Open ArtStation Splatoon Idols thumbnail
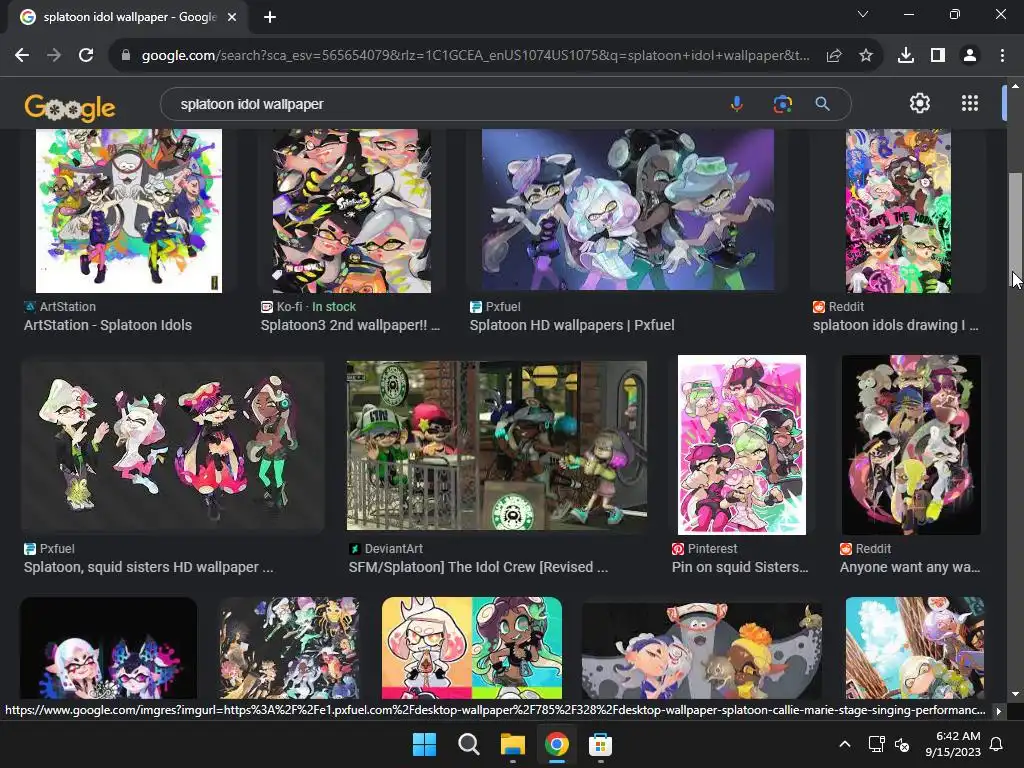Screen dimensions: 1024x768 pos(129,210)
